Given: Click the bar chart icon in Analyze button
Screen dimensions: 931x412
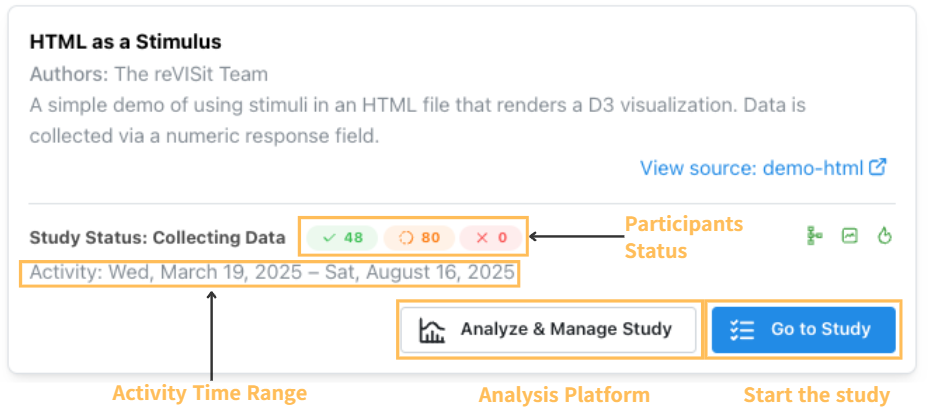Looking at the screenshot, I should 432,330.
